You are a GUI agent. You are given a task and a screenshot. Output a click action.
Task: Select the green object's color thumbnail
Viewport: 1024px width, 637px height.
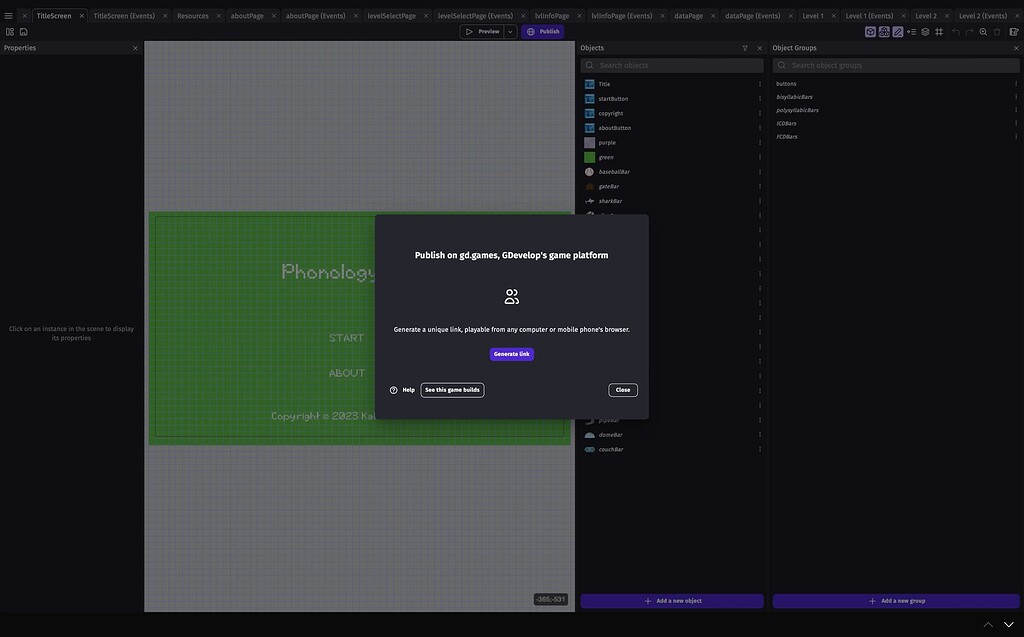(x=587, y=156)
